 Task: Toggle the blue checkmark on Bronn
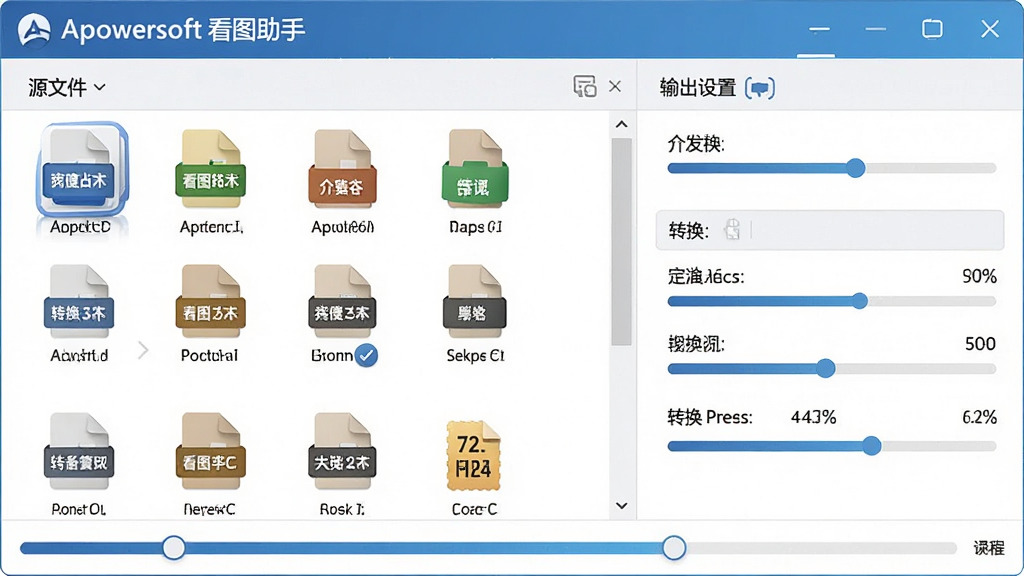tap(366, 355)
